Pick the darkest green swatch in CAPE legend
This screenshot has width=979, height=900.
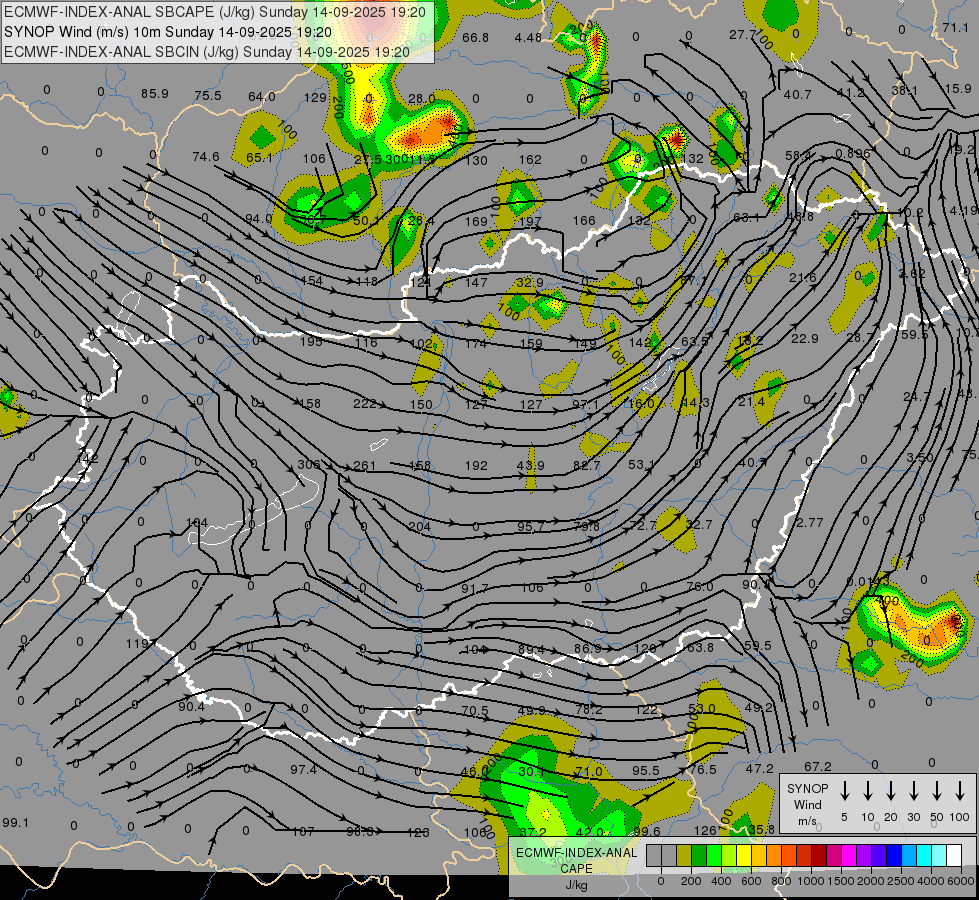699,855
